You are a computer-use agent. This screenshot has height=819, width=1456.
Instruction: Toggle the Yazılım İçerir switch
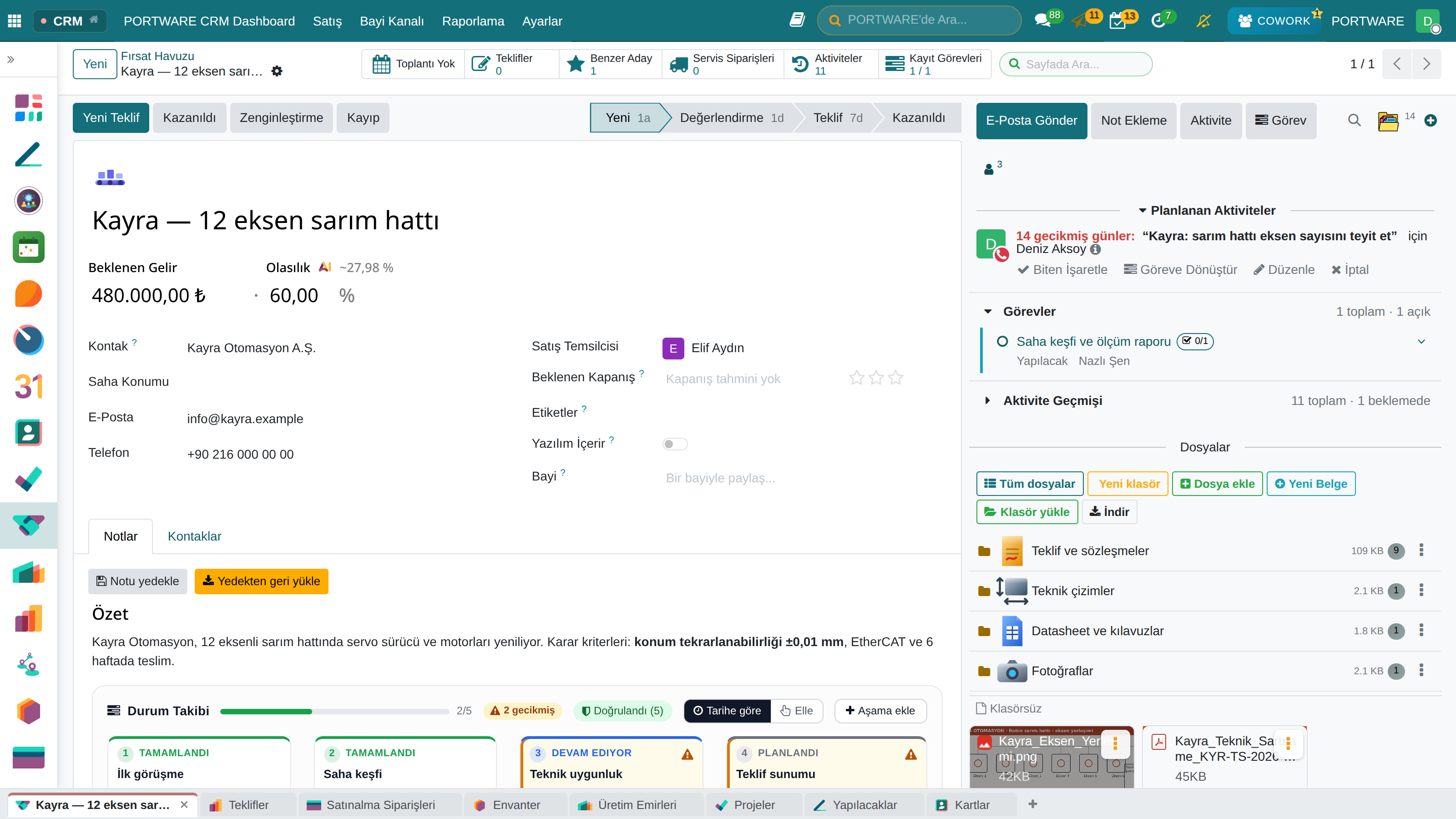click(675, 444)
